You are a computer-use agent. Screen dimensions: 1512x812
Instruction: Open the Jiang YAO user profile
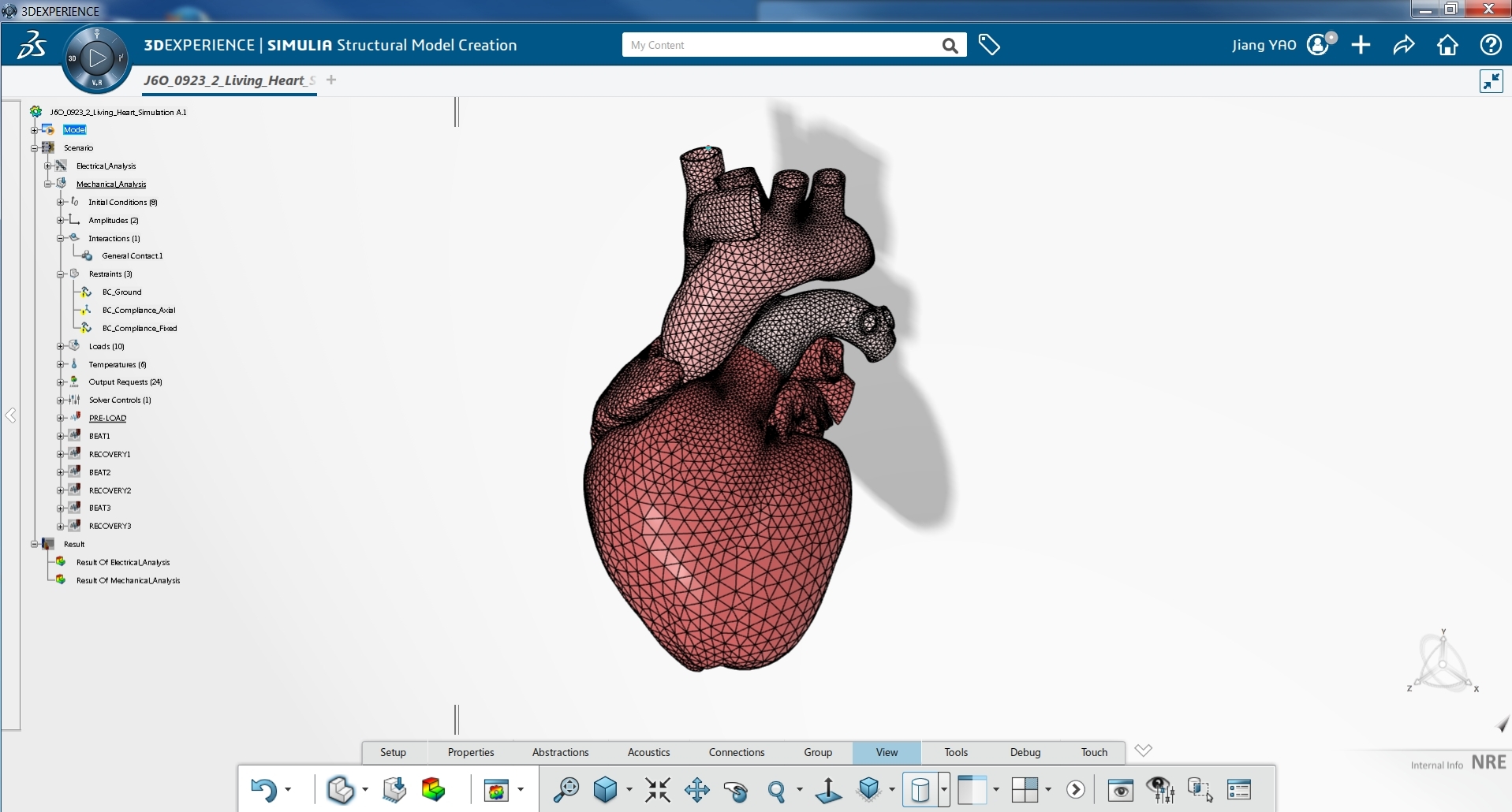coord(1264,45)
